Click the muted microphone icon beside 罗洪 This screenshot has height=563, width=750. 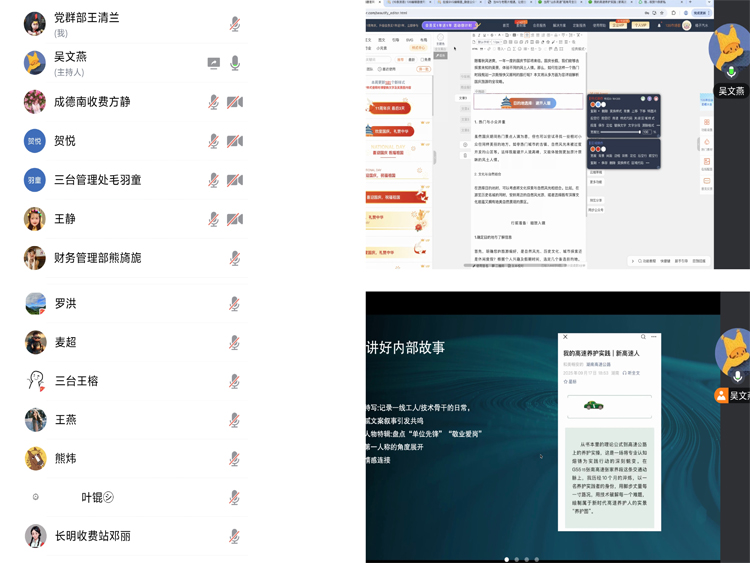[235, 304]
